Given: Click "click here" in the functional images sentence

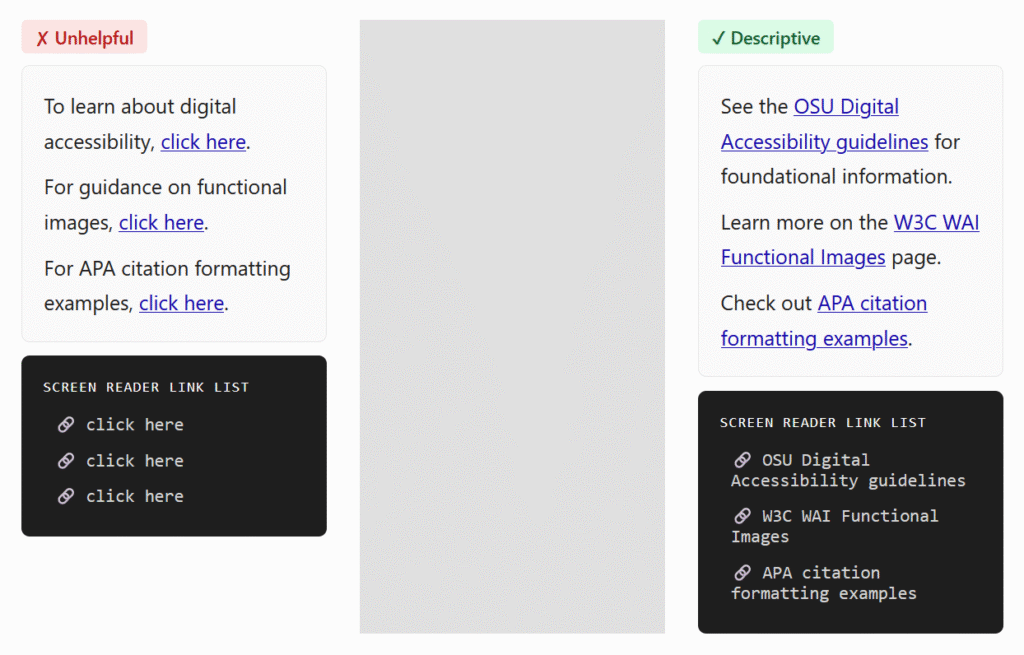Looking at the screenshot, I should click(161, 222).
